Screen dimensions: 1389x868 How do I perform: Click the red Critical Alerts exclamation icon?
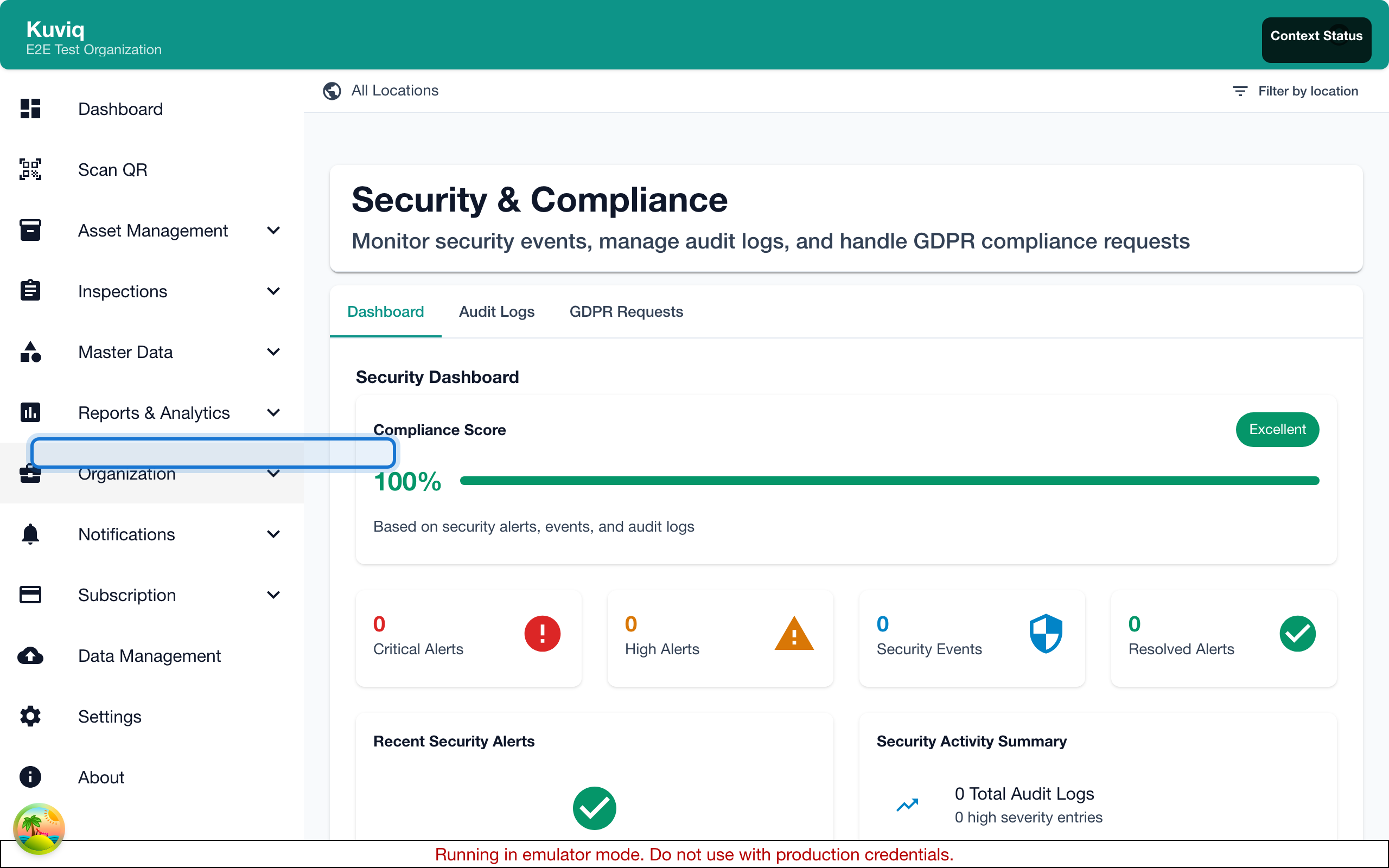(542, 634)
